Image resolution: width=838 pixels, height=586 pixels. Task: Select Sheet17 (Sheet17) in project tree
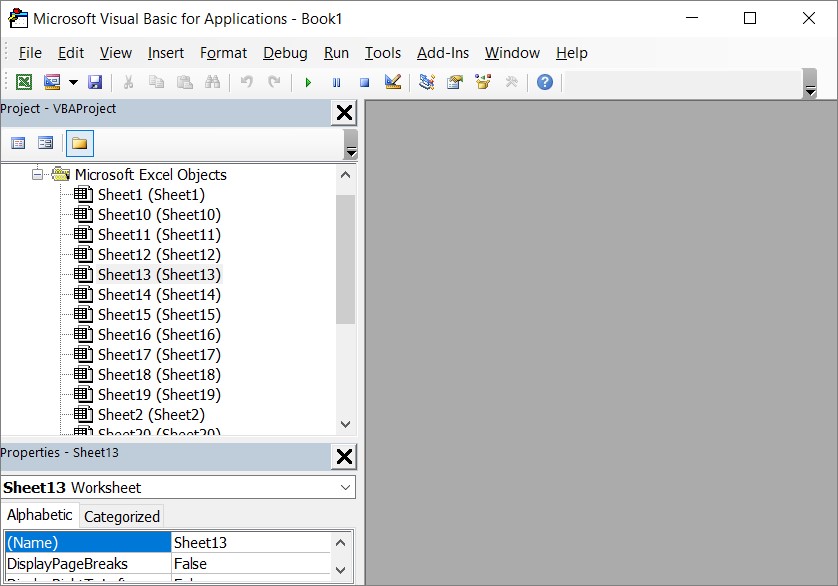click(159, 354)
